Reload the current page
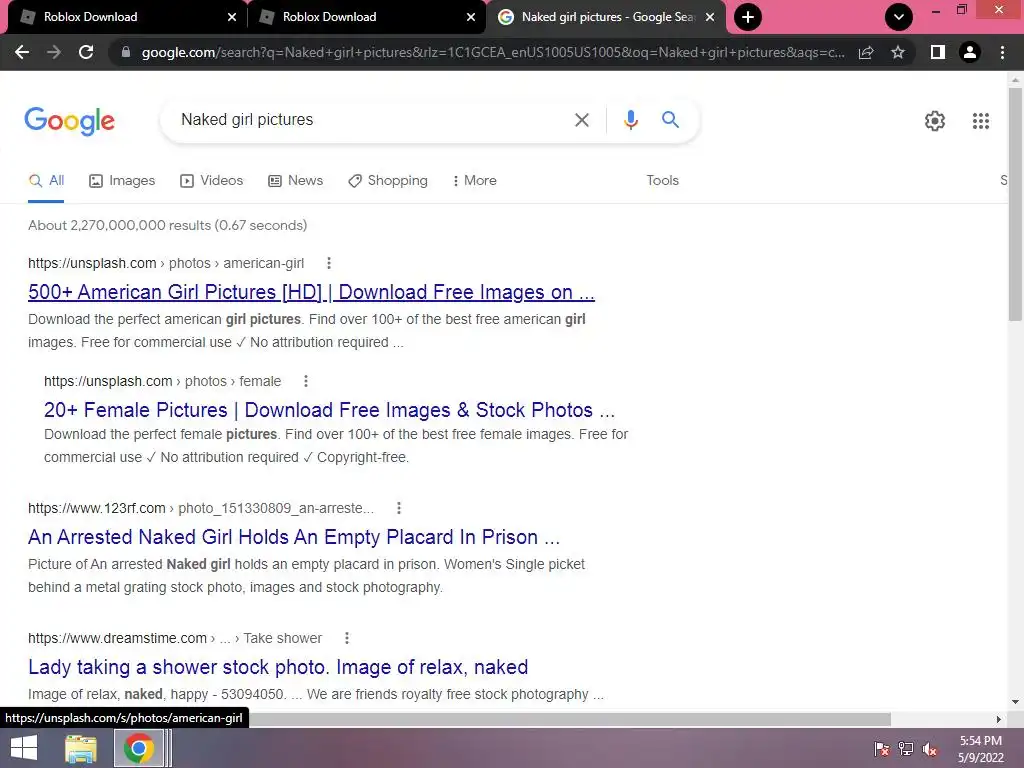The width and height of the screenshot is (1024, 768). click(86, 52)
